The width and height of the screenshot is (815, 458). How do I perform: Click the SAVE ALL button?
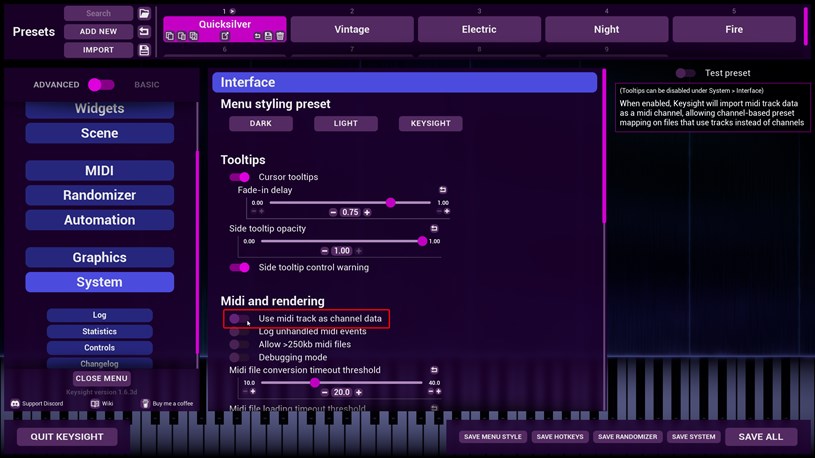click(x=761, y=437)
